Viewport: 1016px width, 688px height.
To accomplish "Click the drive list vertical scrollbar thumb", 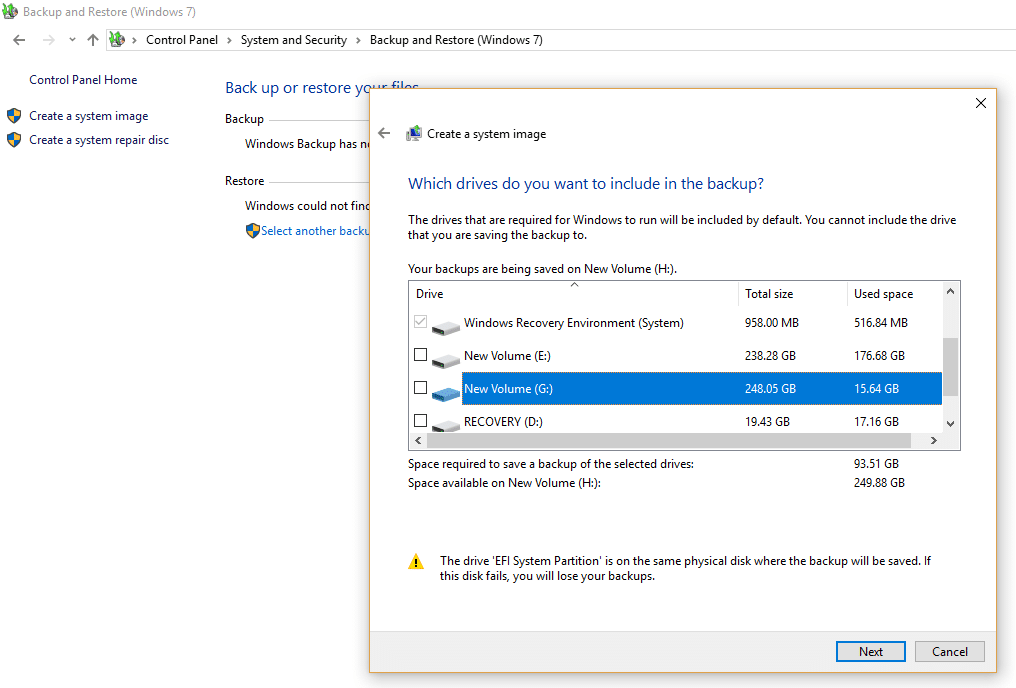I will 950,366.
